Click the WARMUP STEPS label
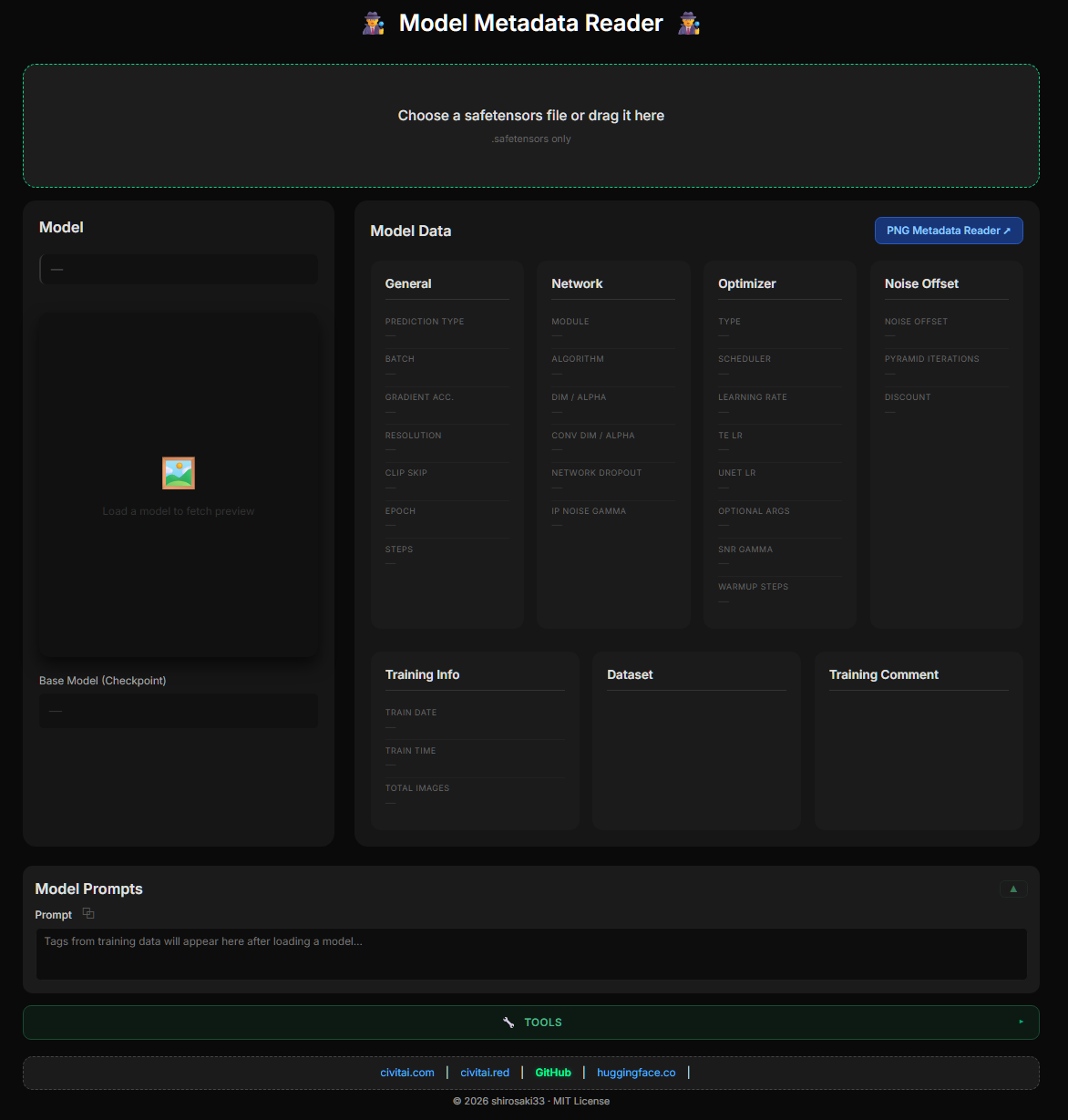This screenshot has height=1120, width=1068. (x=754, y=587)
